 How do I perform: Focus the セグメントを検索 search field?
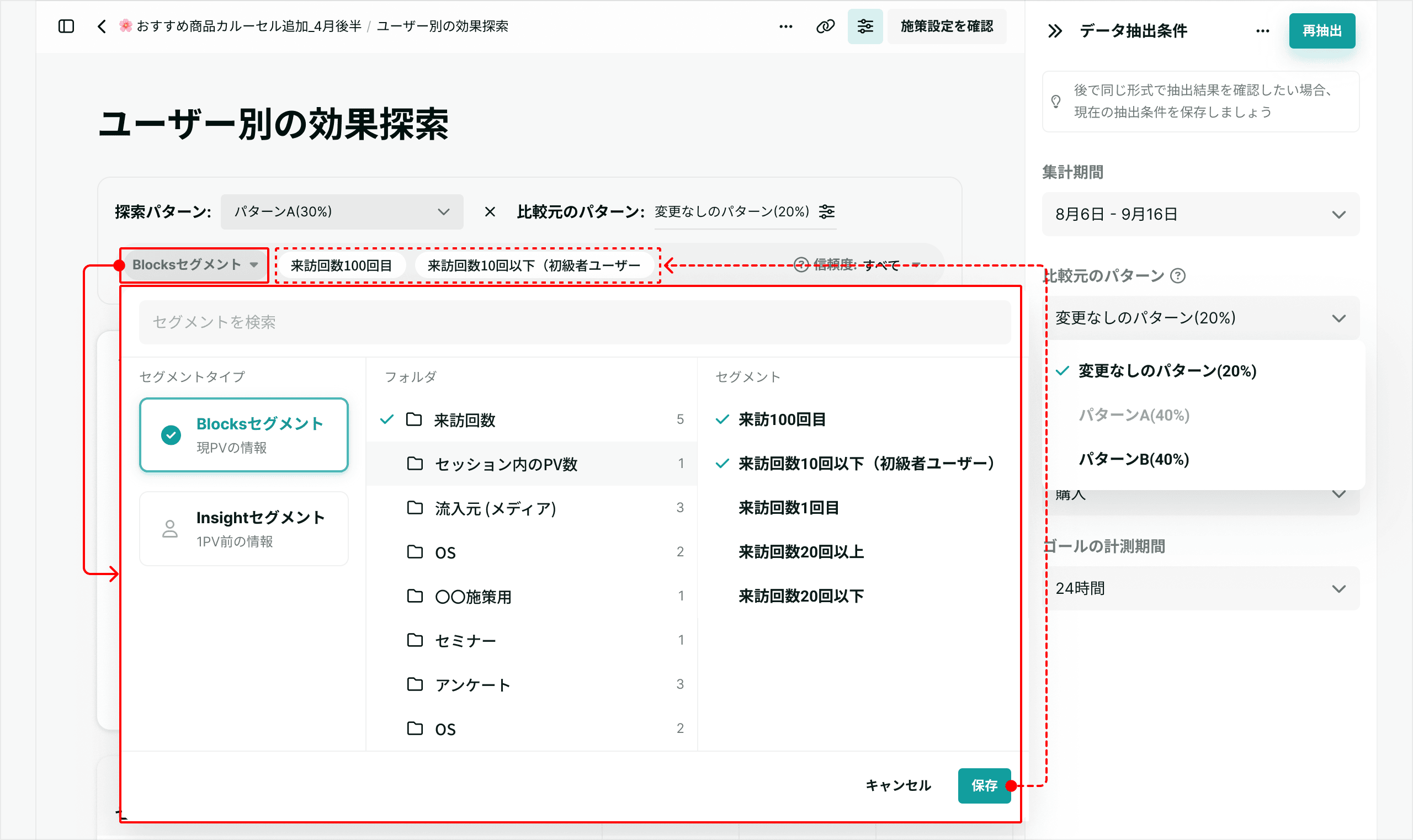pyautogui.click(x=575, y=322)
